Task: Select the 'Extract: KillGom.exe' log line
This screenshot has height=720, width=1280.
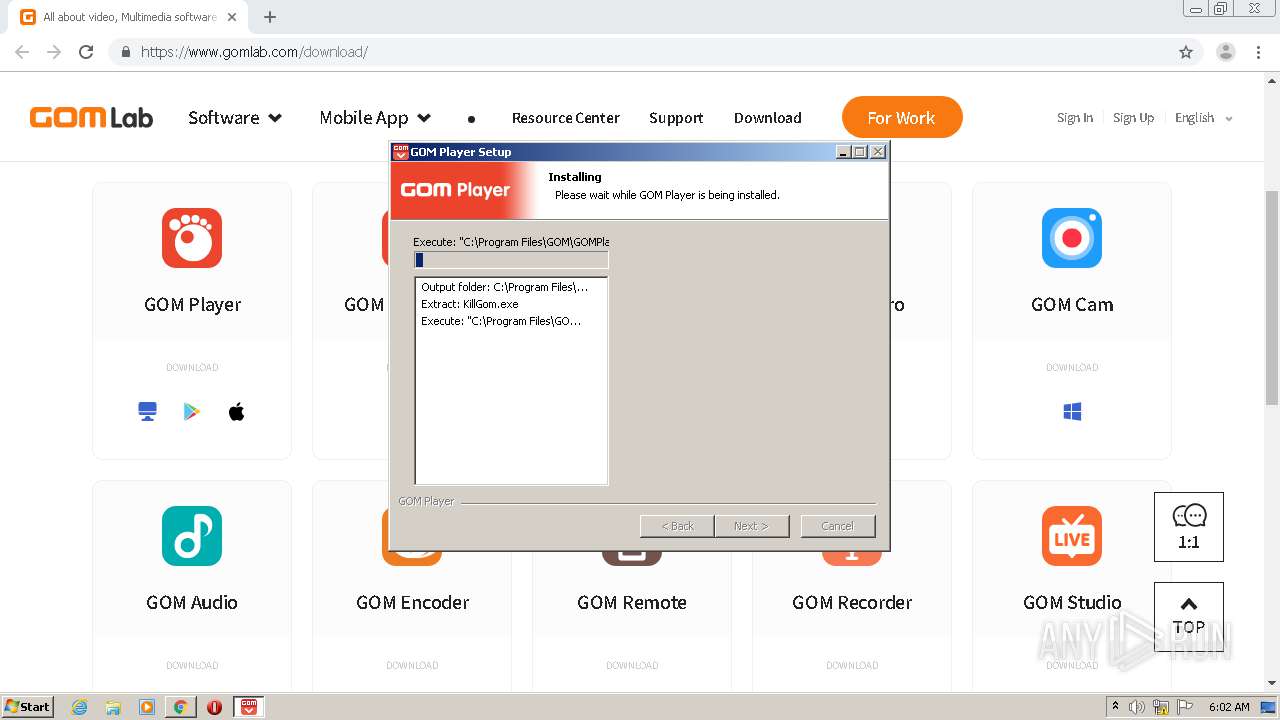Action: pyautogui.click(x=470, y=304)
